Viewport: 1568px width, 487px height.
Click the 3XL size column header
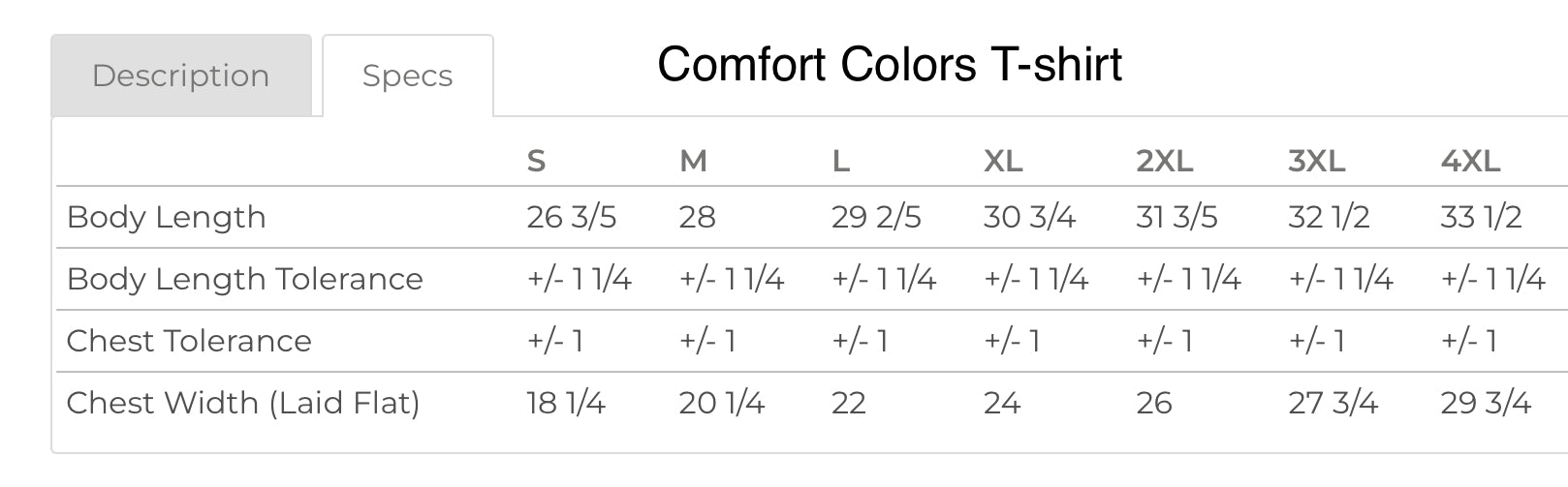(x=1316, y=161)
